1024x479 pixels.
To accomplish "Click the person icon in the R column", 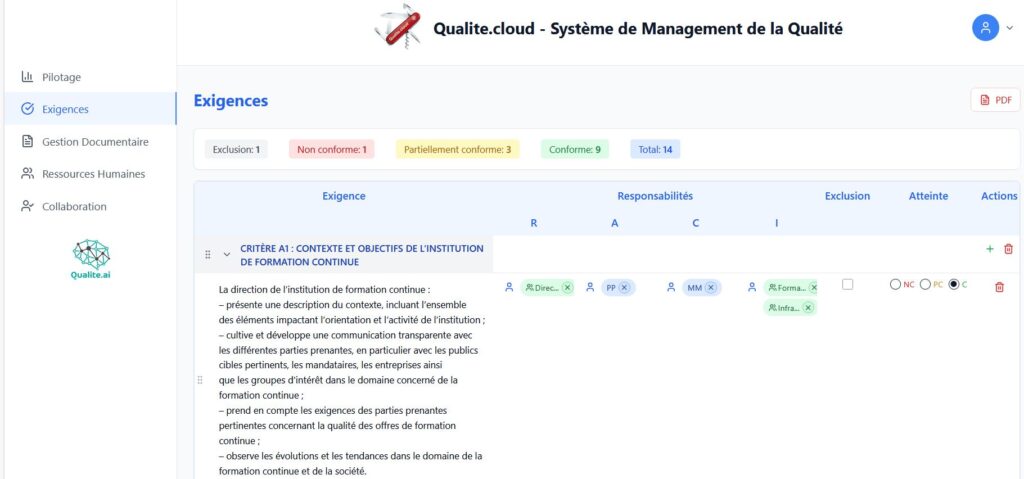I will (x=509, y=288).
